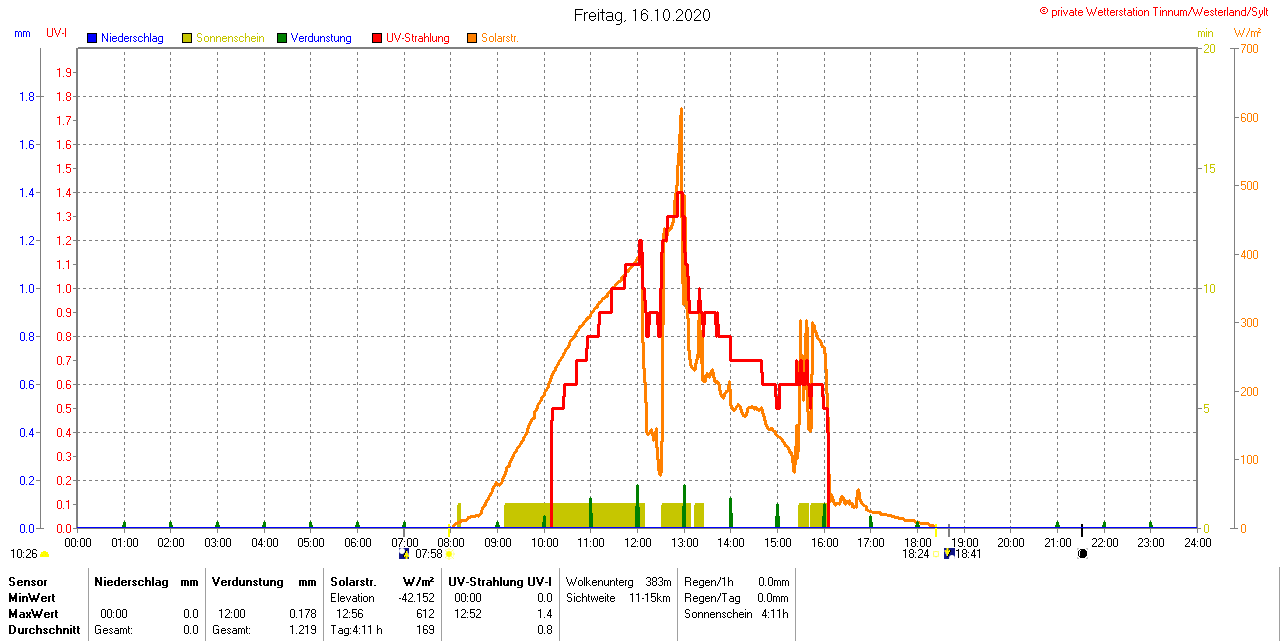The width and height of the screenshot is (1280, 641).
Task: Click the UV max time 12:52
Action: pos(468,613)
